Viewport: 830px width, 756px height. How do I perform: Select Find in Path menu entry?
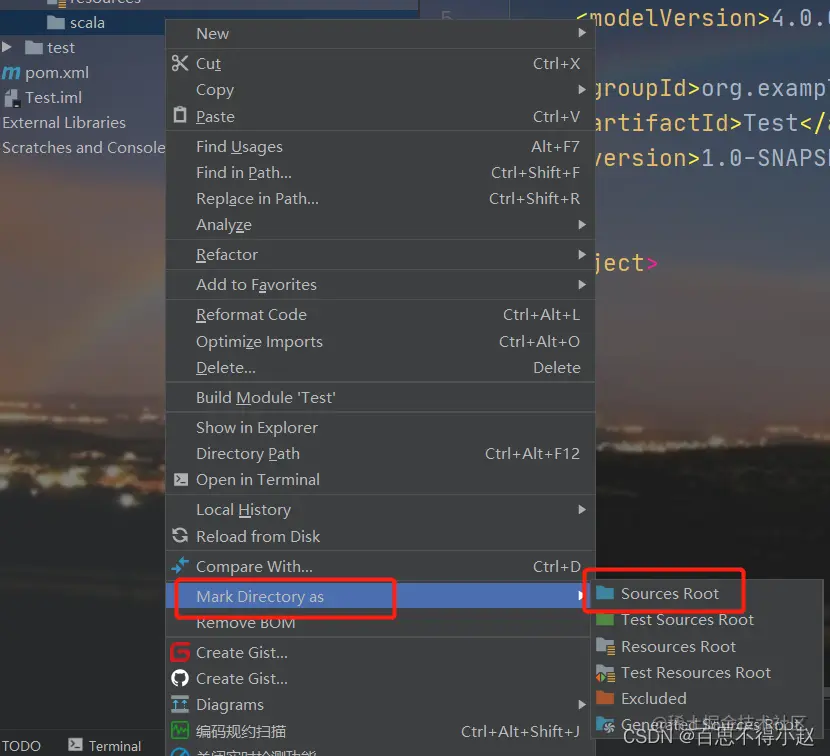click(380, 173)
